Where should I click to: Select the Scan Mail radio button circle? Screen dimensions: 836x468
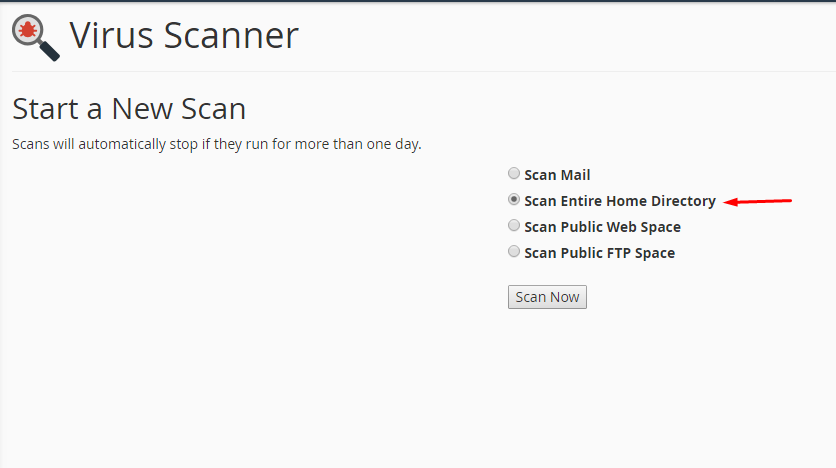click(x=513, y=173)
